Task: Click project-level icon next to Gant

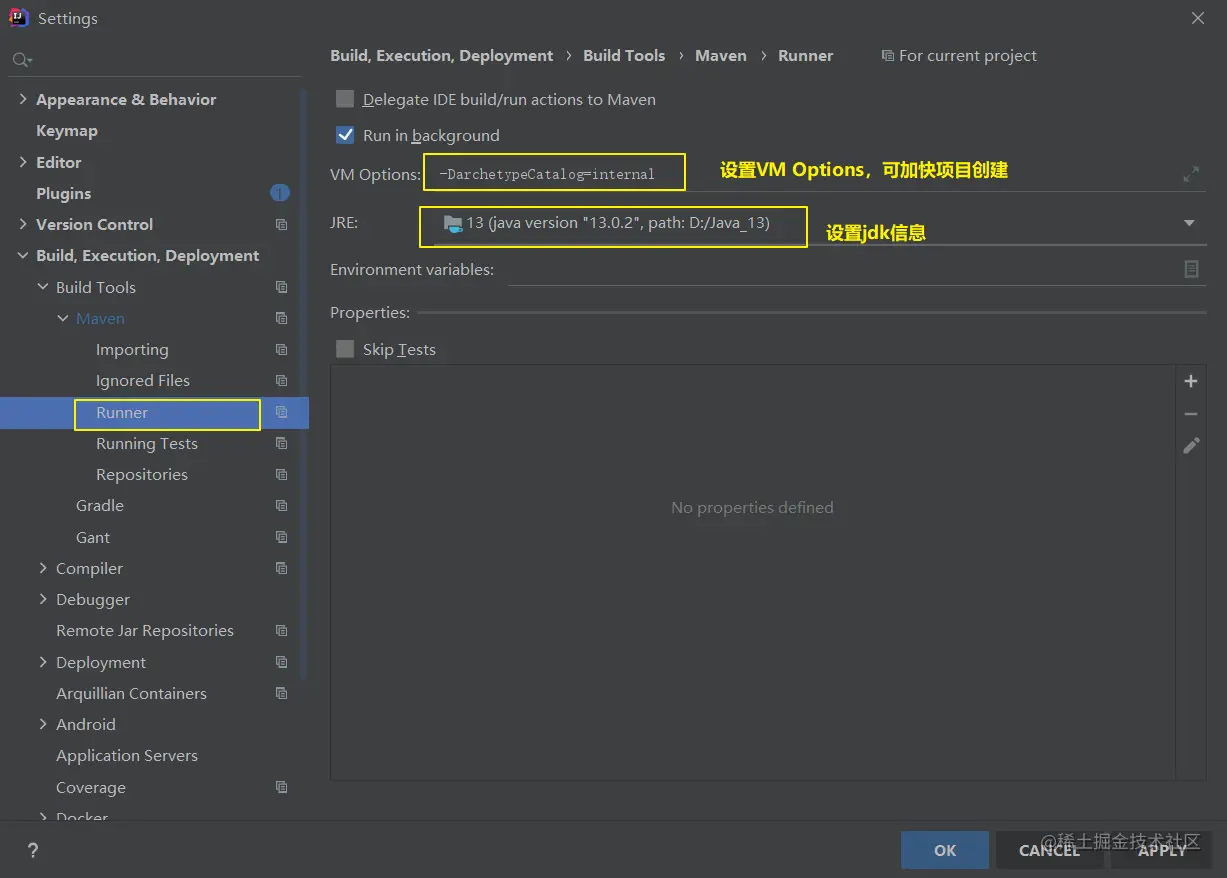Action: click(x=281, y=537)
